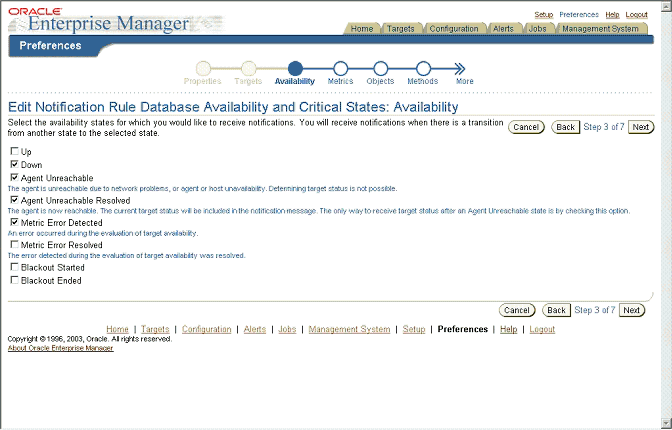Click the Targets step circle icon

pyautogui.click(x=248, y=68)
